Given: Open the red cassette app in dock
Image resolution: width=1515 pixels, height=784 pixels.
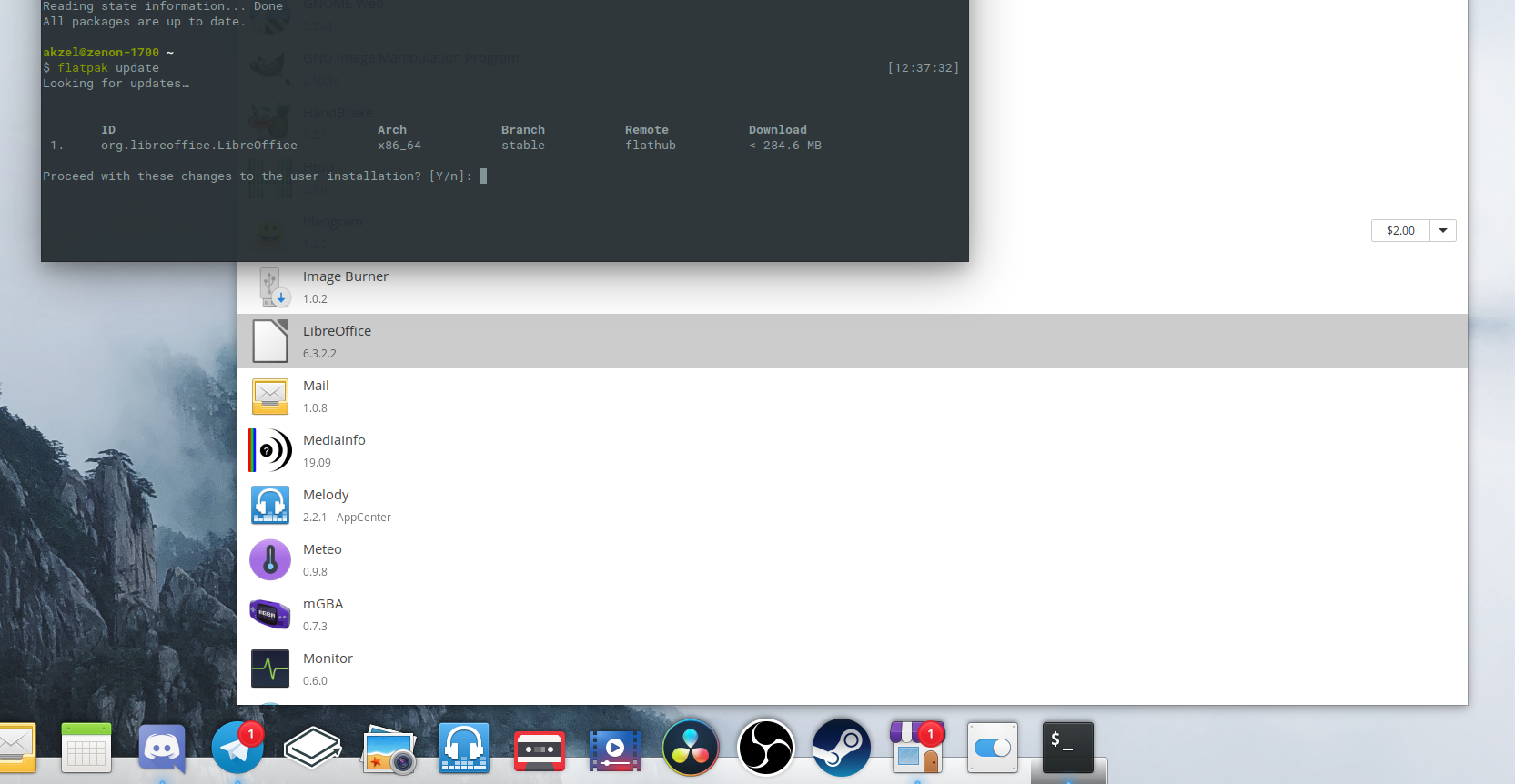Looking at the screenshot, I should (x=540, y=750).
